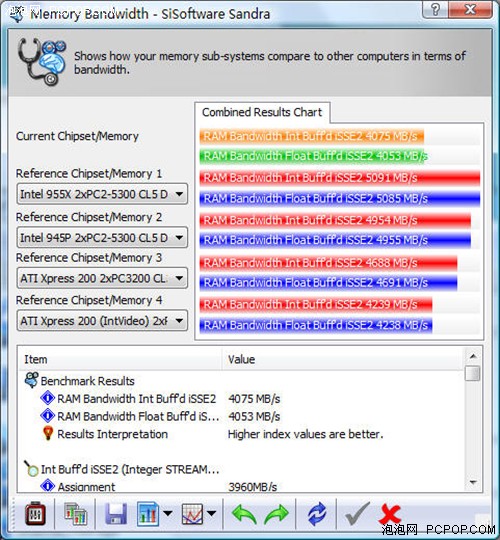Screen dimensions: 500x540
Task: Click the red X cancel icon
Action: tap(389, 515)
